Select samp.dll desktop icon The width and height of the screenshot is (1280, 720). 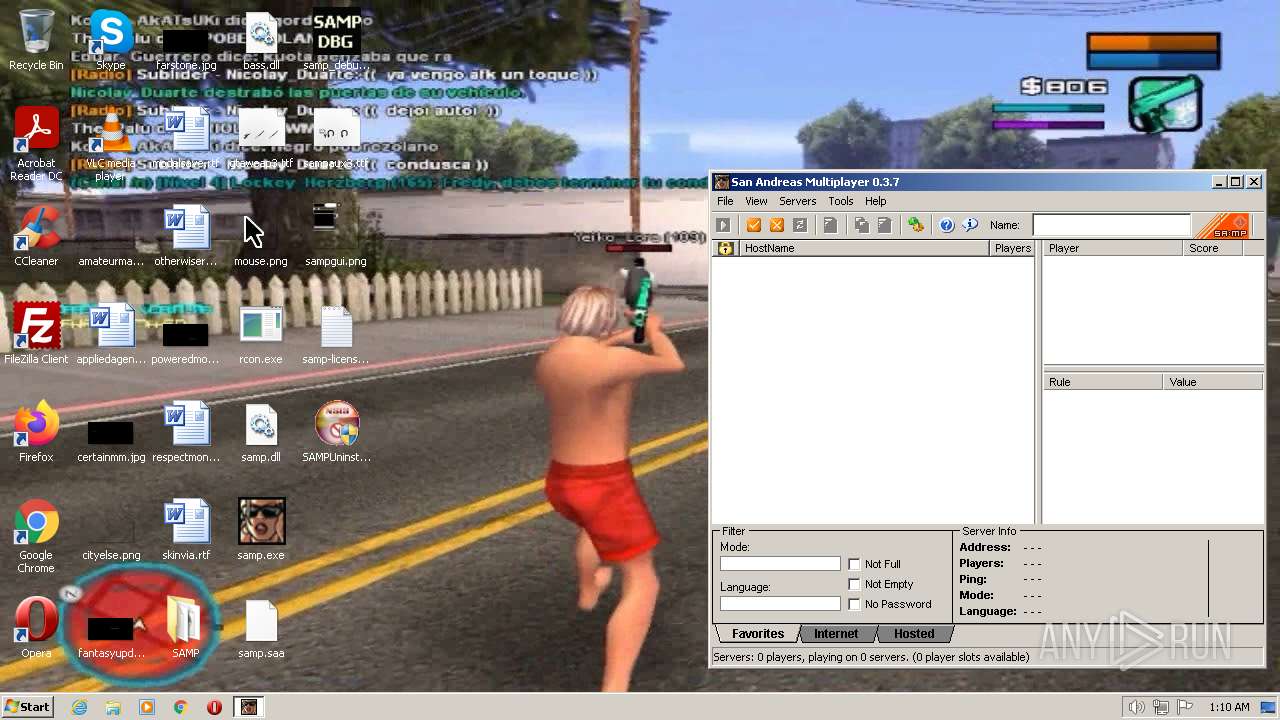coord(261,432)
